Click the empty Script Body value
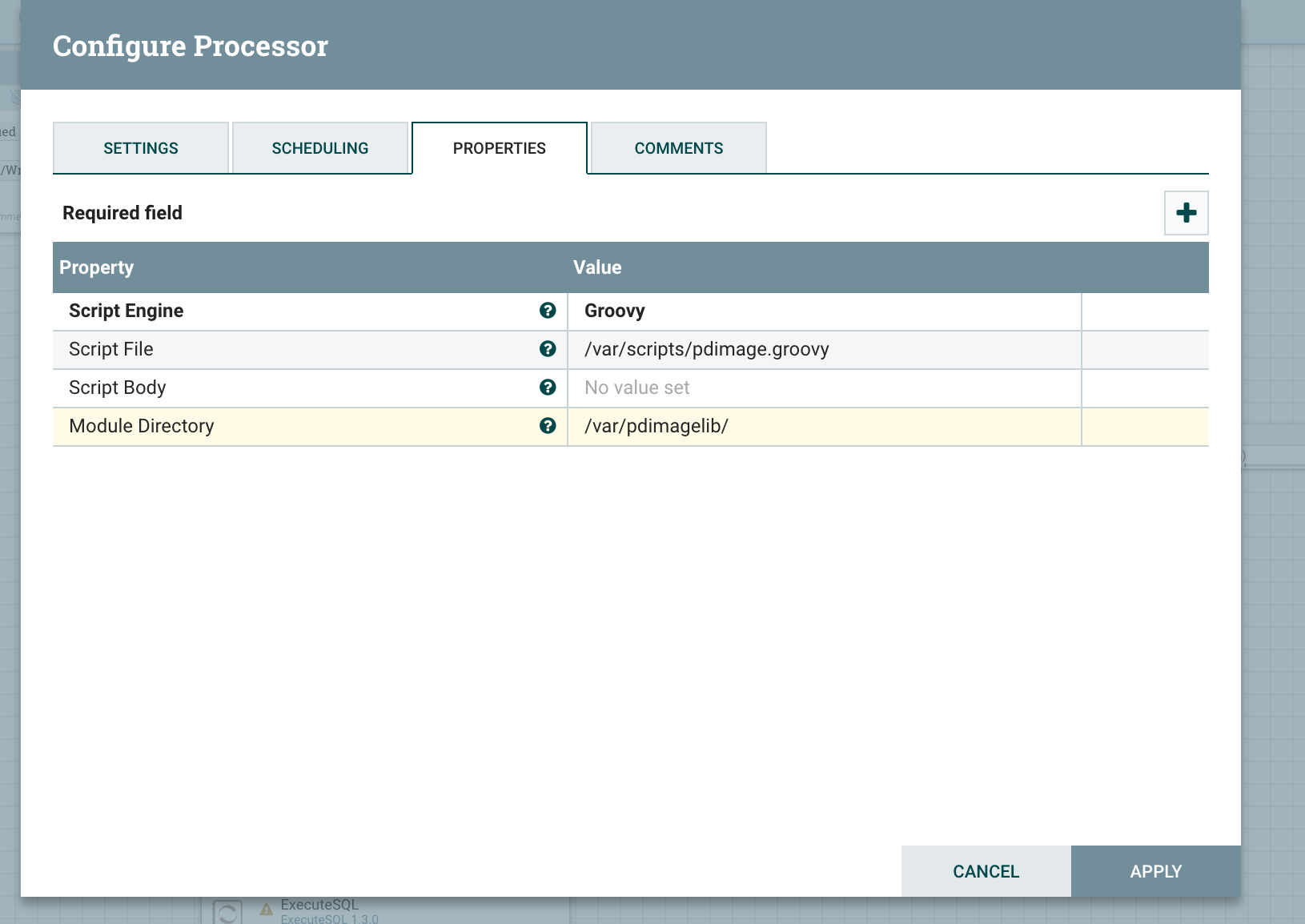The width and height of the screenshot is (1305, 924). click(x=823, y=388)
